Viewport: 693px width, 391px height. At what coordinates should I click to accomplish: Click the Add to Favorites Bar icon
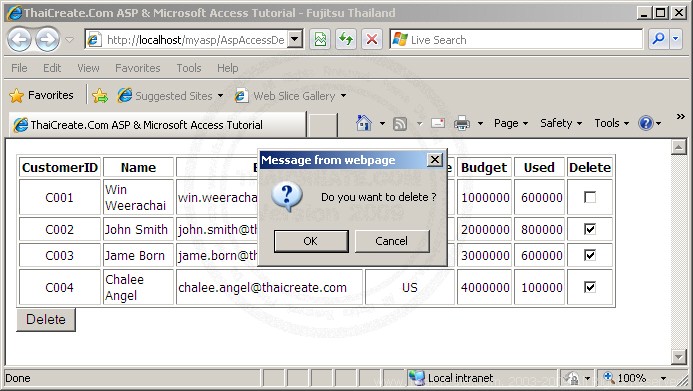100,95
